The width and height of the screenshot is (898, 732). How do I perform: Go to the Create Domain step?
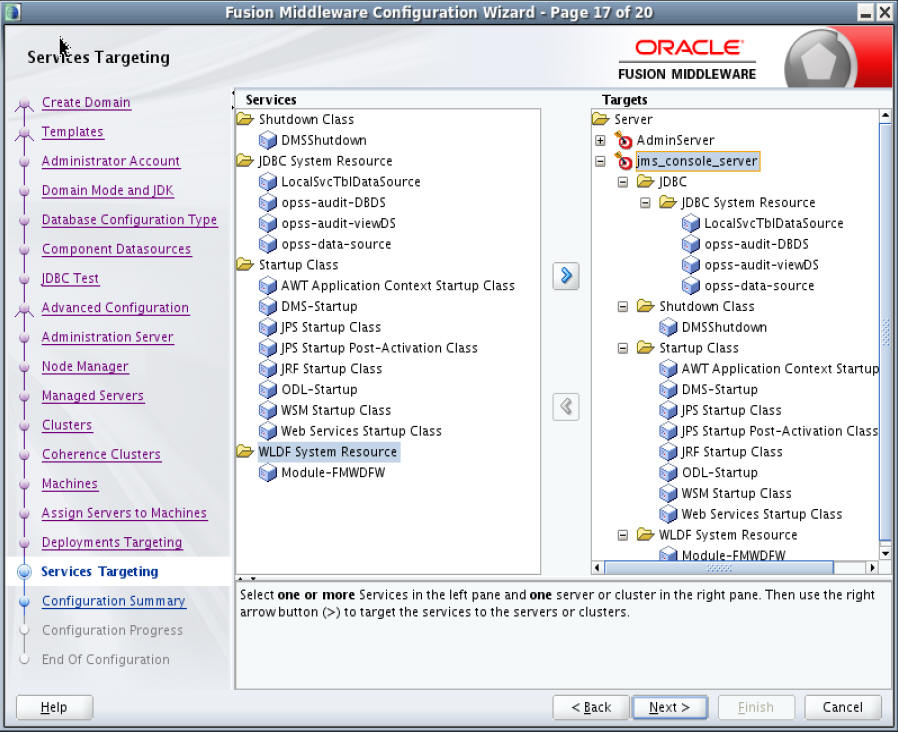pyautogui.click(x=86, y=103)
